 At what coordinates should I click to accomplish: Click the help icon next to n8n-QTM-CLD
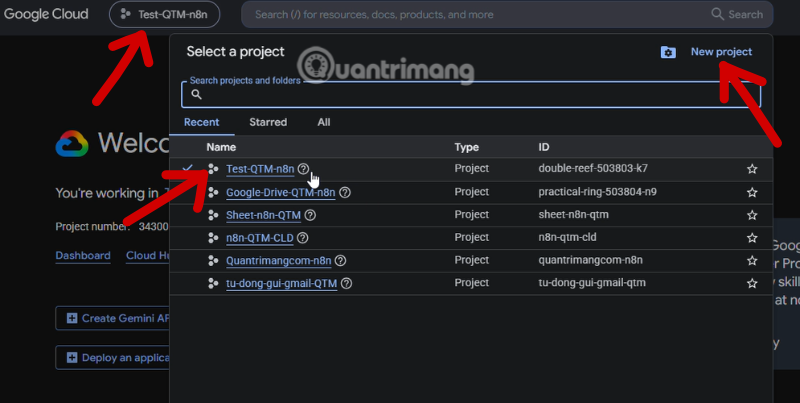click(303, 238)
